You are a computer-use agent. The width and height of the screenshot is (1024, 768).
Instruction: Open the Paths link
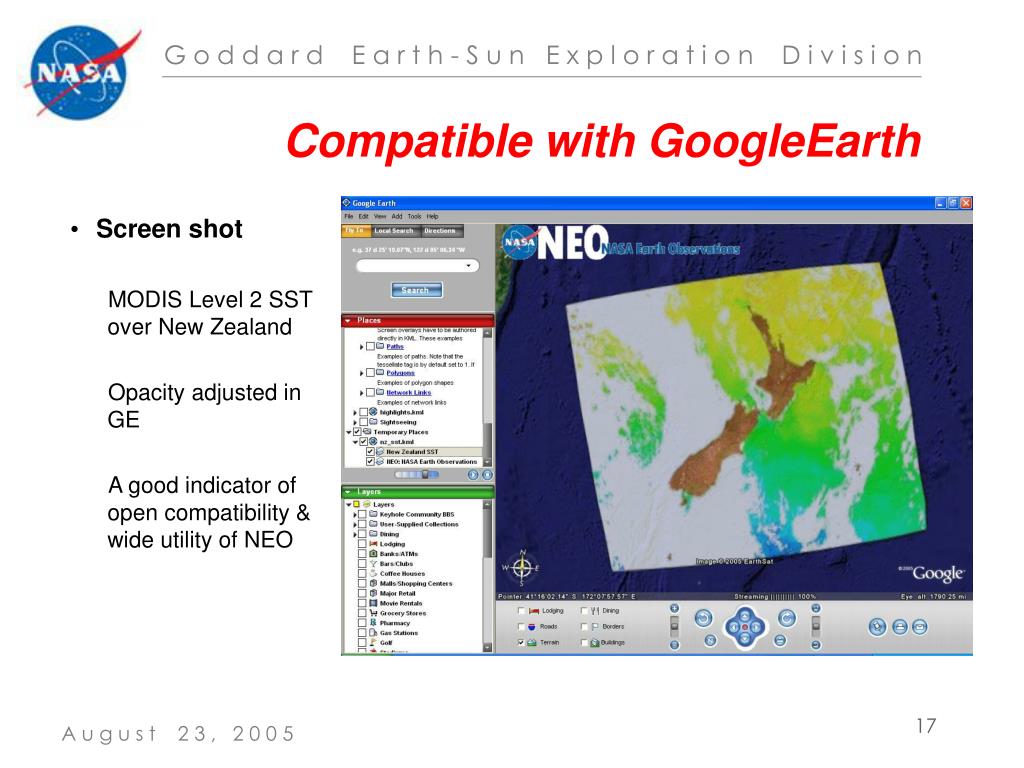click(x=395, y=347)
